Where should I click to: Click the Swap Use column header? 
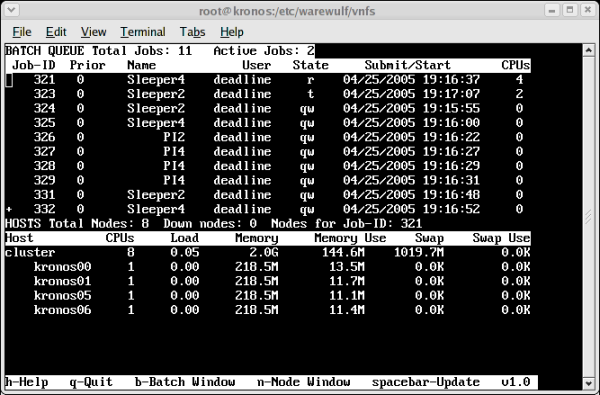(x=501, y=238)
